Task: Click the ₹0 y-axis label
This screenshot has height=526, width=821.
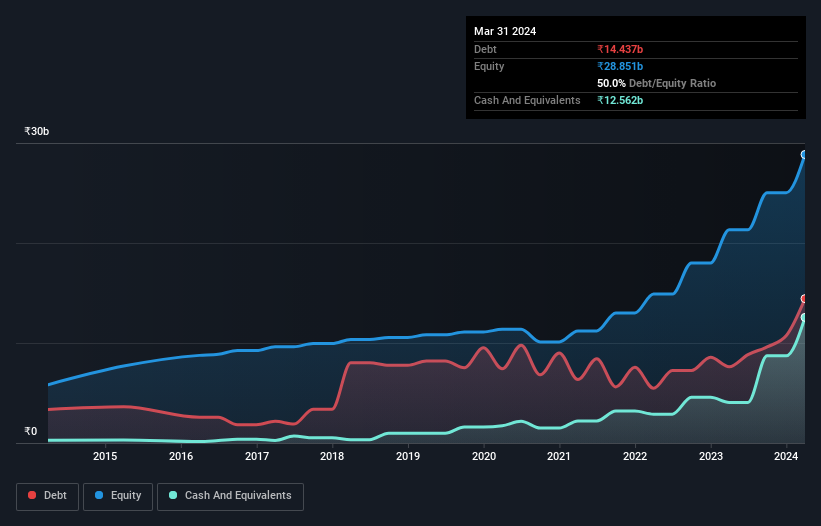Action: tap(31, 431)
